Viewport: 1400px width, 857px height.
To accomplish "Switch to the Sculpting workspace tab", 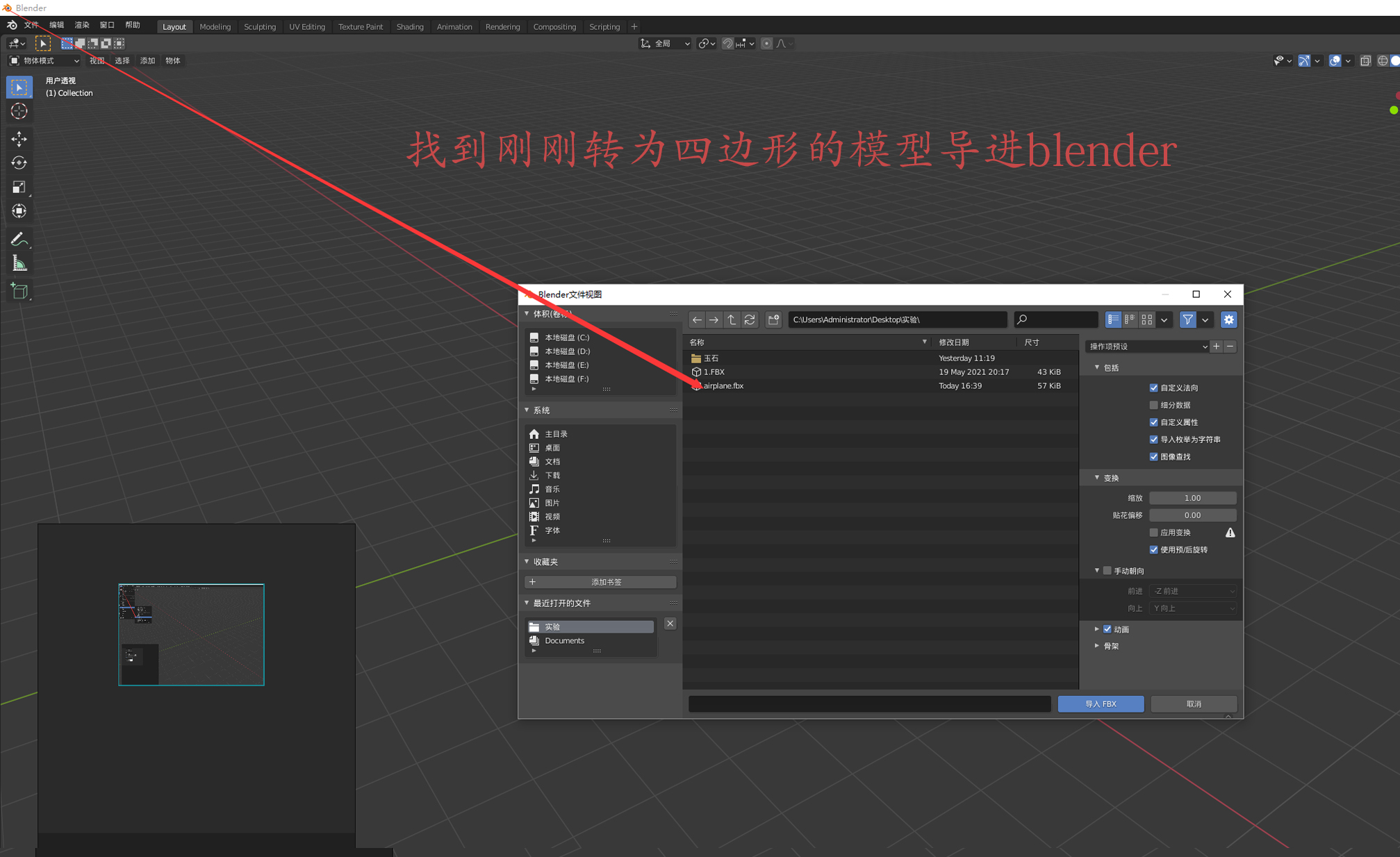I will [260, 26].
